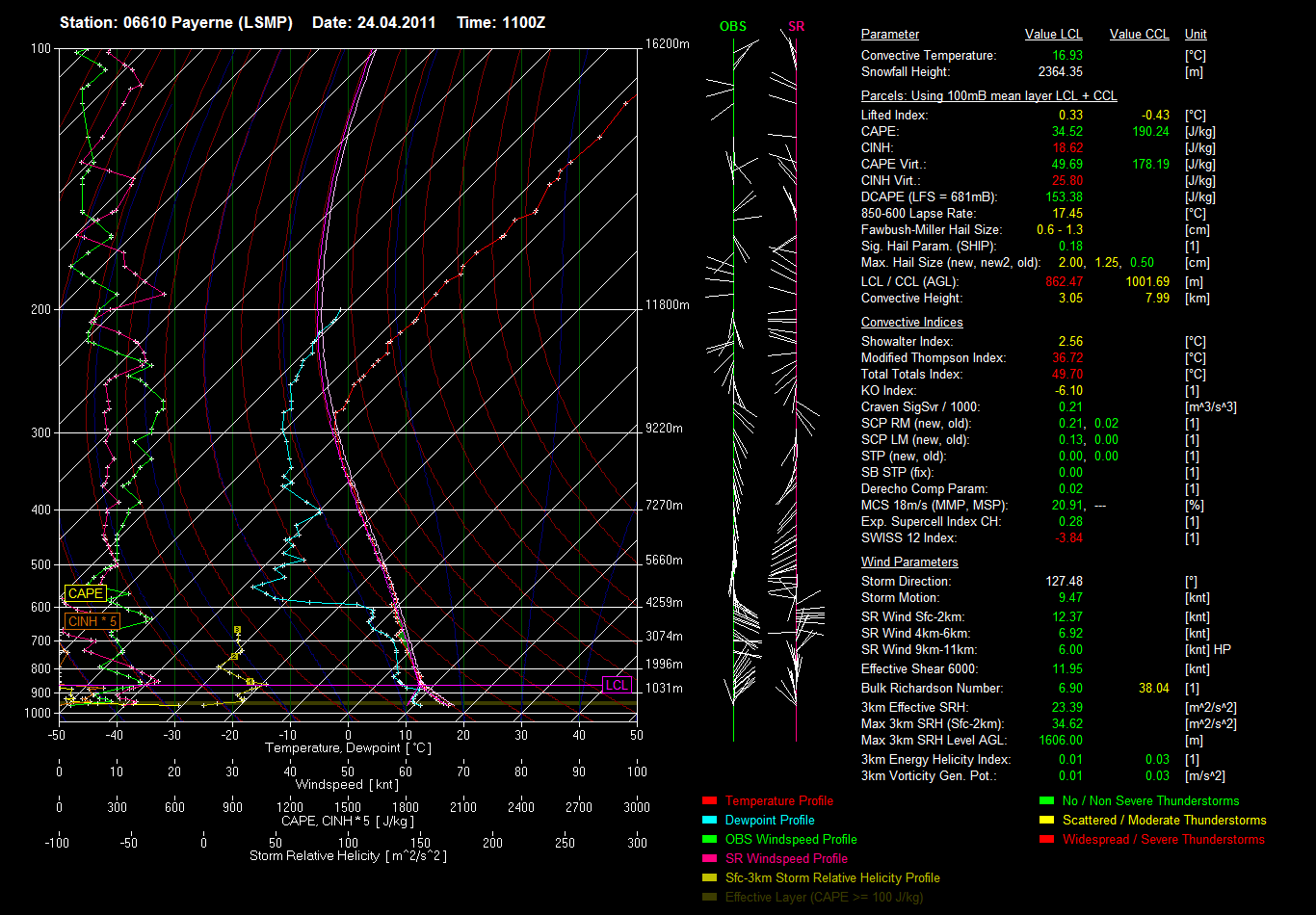Select the SR wind barb column header
This screenshot has width=1316, height=915.
click(796, 27)
